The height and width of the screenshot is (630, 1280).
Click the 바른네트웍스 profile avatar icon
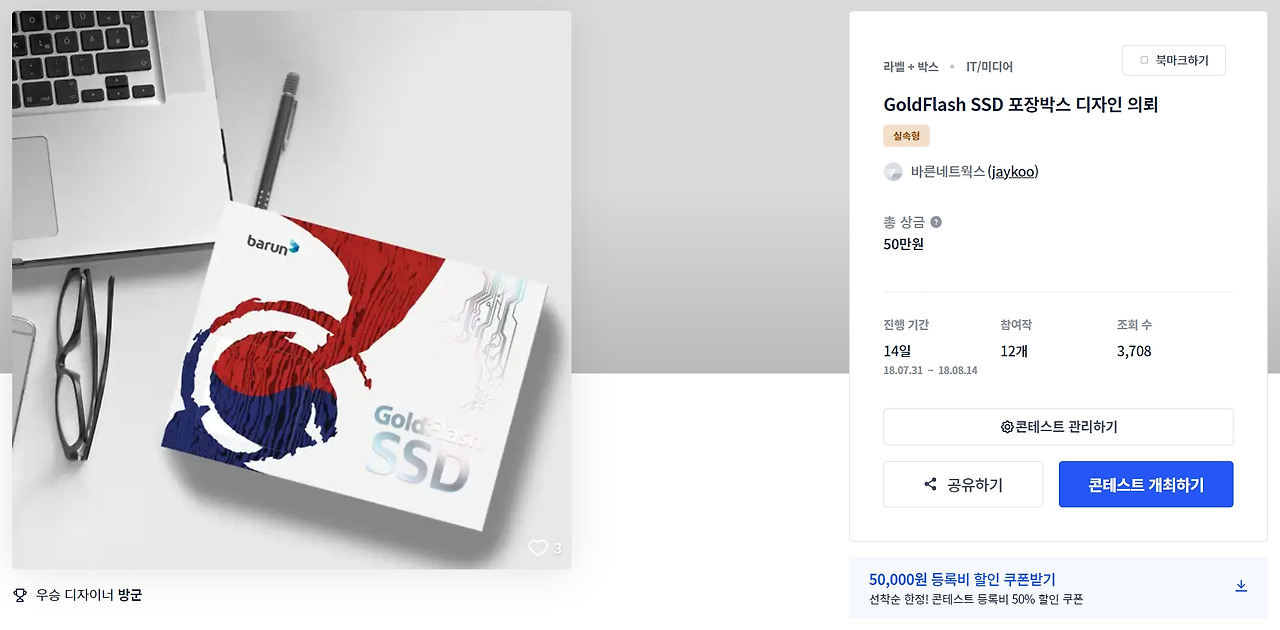[893, 172]
